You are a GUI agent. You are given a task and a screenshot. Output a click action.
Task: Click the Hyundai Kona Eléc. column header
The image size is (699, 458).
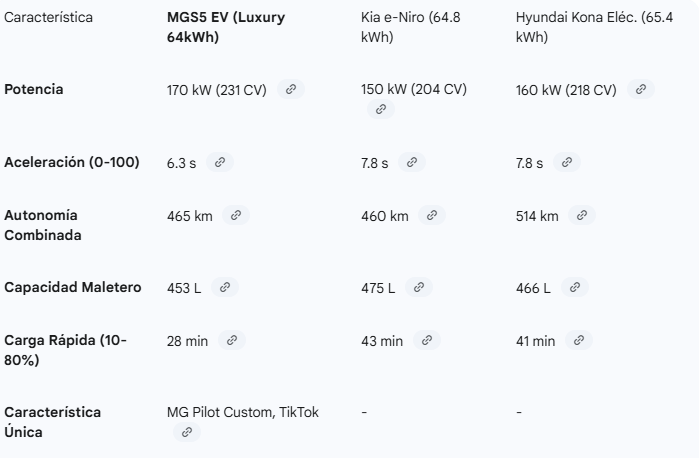pos(594,27)
